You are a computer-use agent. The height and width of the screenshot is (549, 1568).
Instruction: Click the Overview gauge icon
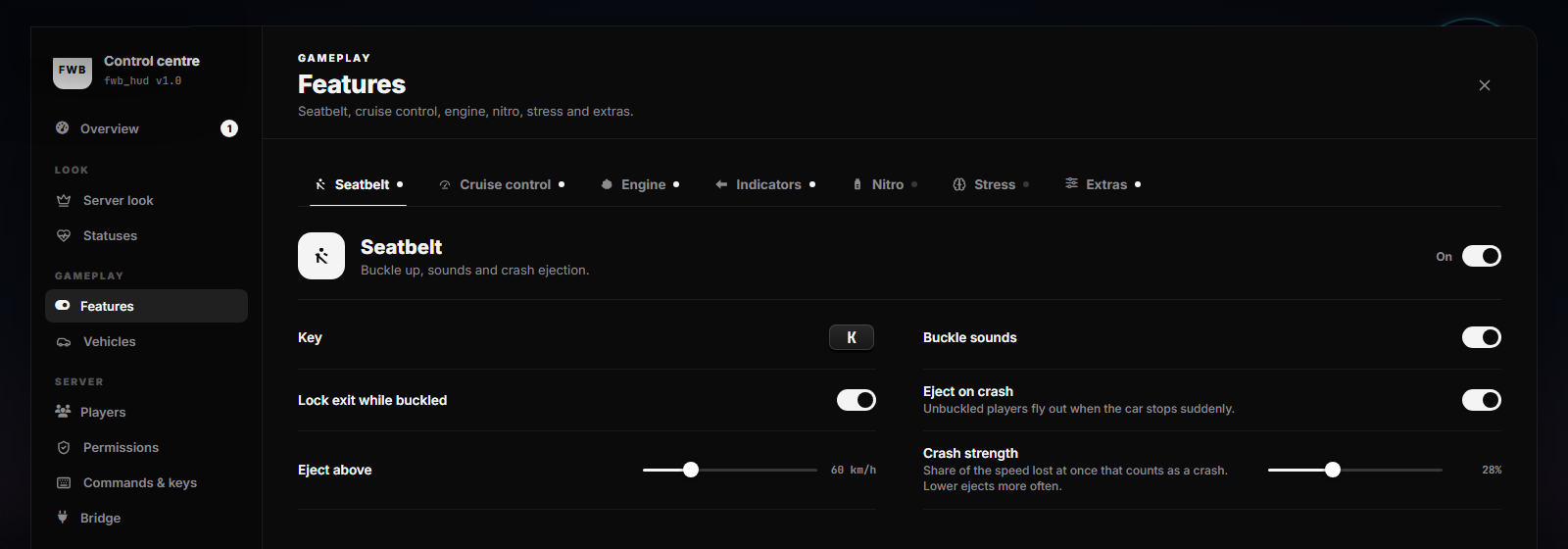[x=63, y=128]
